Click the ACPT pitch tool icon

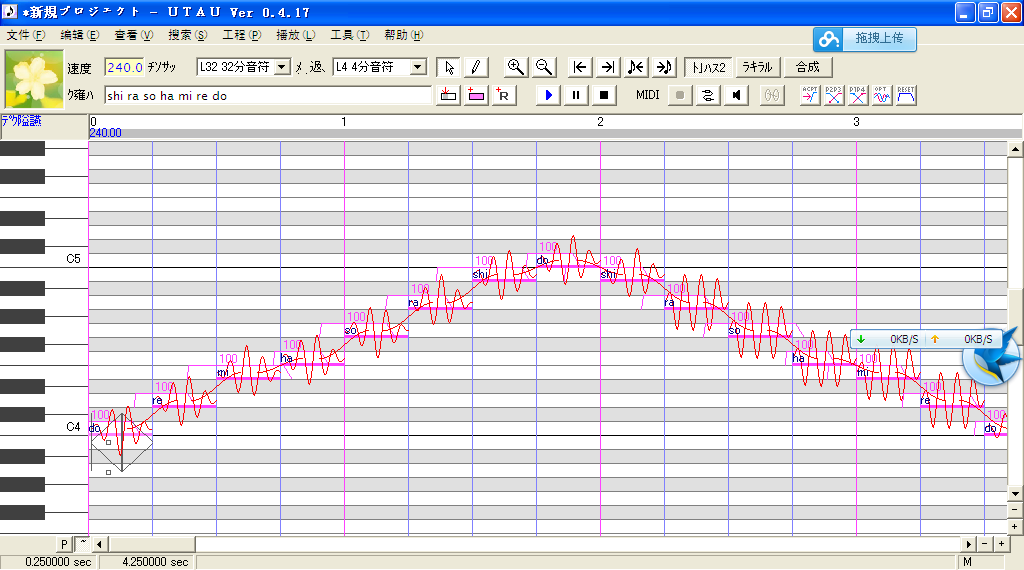(x=810, y=95)
